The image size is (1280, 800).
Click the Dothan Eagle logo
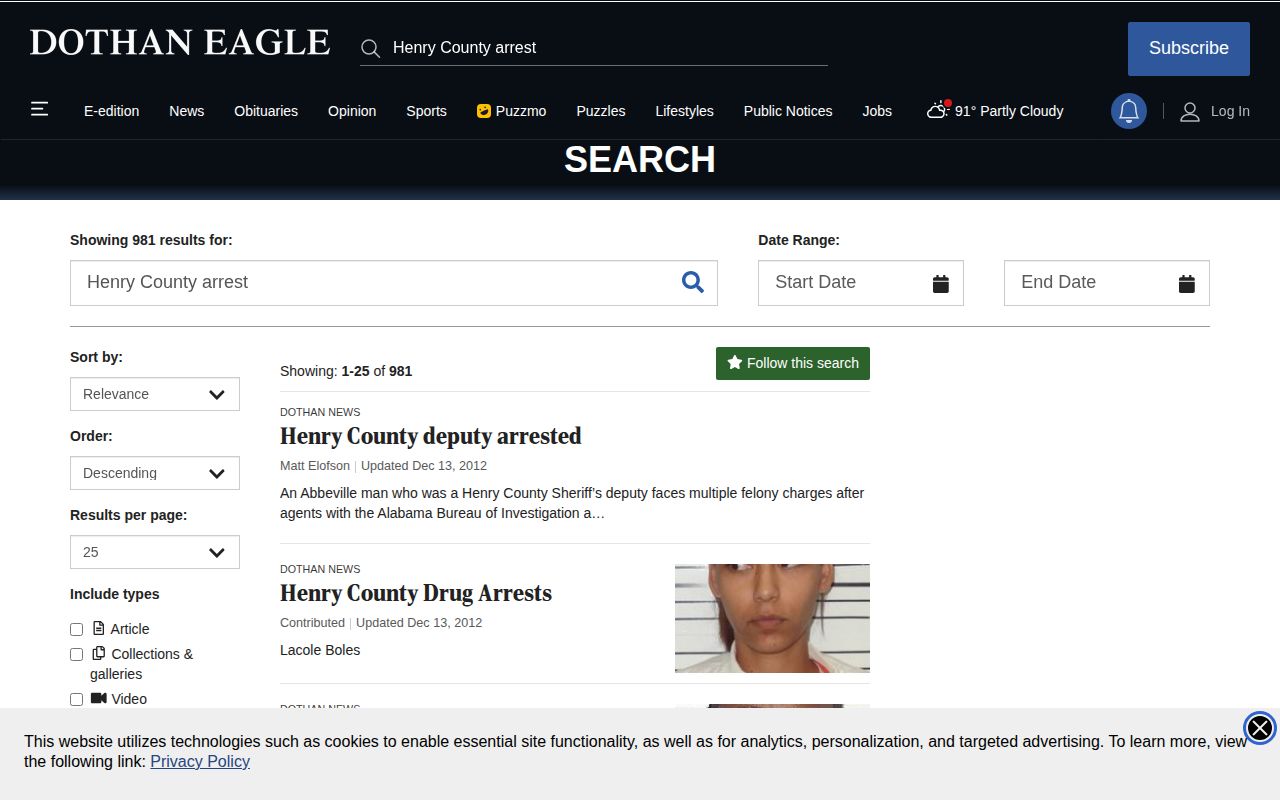coord(180,42)
